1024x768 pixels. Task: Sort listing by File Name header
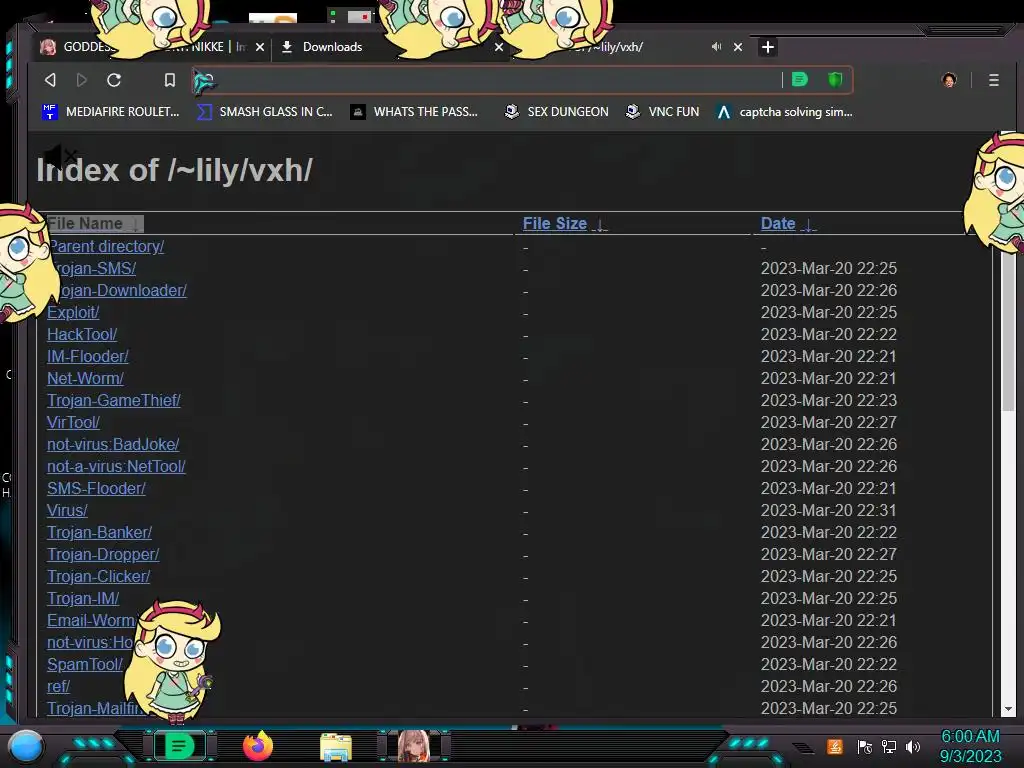[x=95, y=223]
